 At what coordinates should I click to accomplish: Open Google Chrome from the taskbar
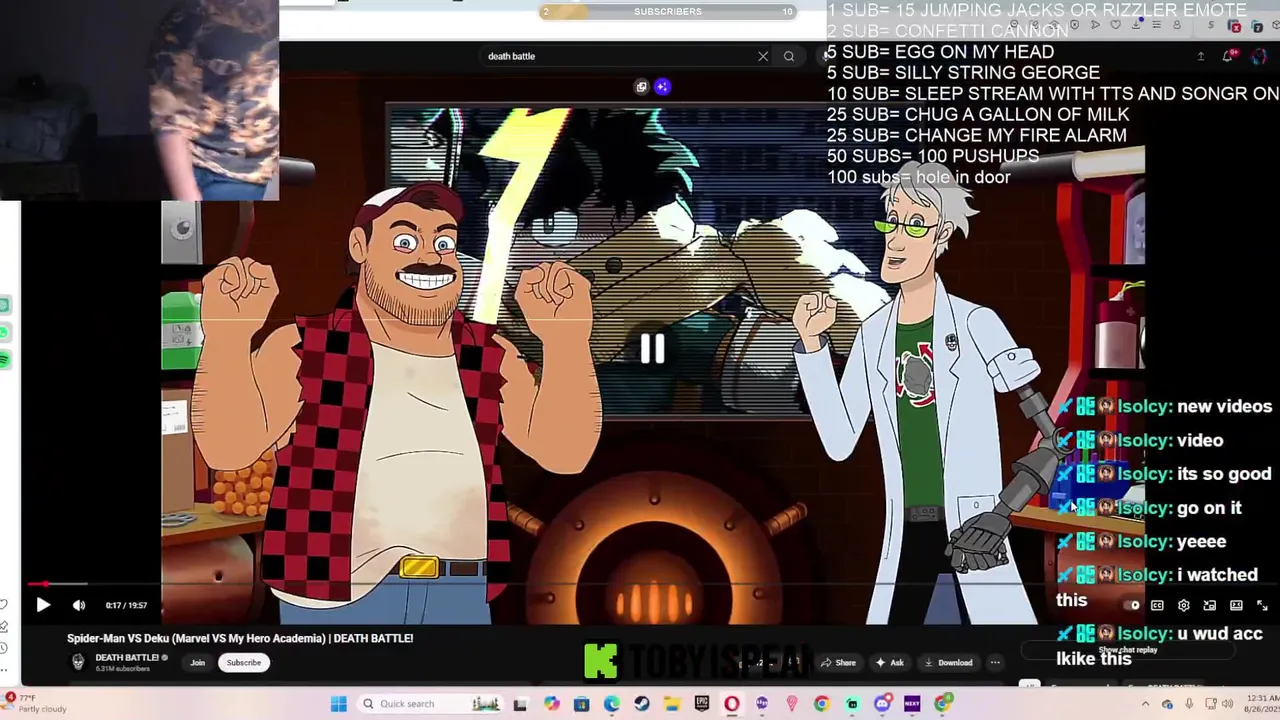[821, 704]
